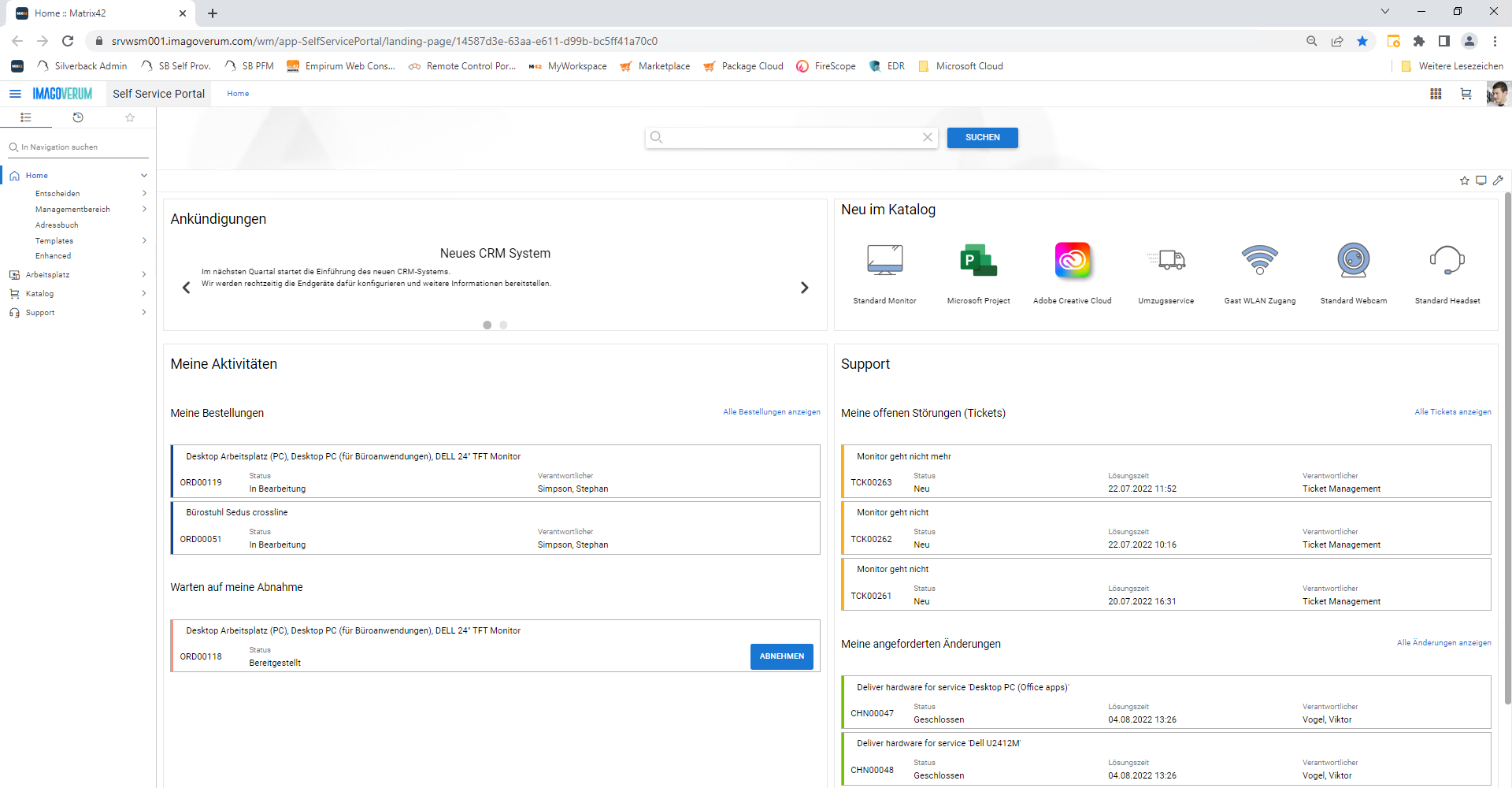Open the recent history tab icon

pos(78,117)
